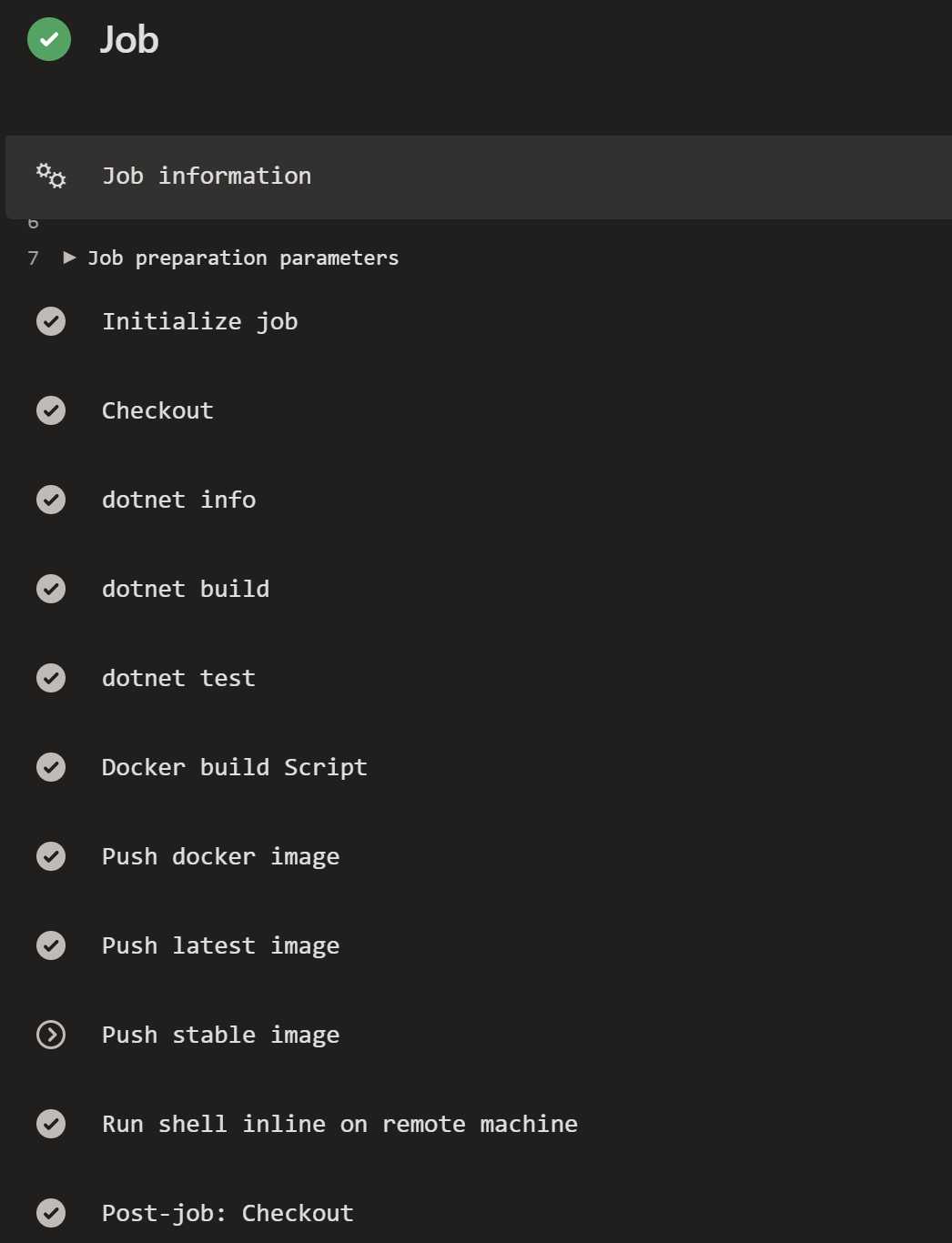This screenshot has width=952, height=1243.
Task: Open the Initialize job step
Action: (x=479, y=321)
